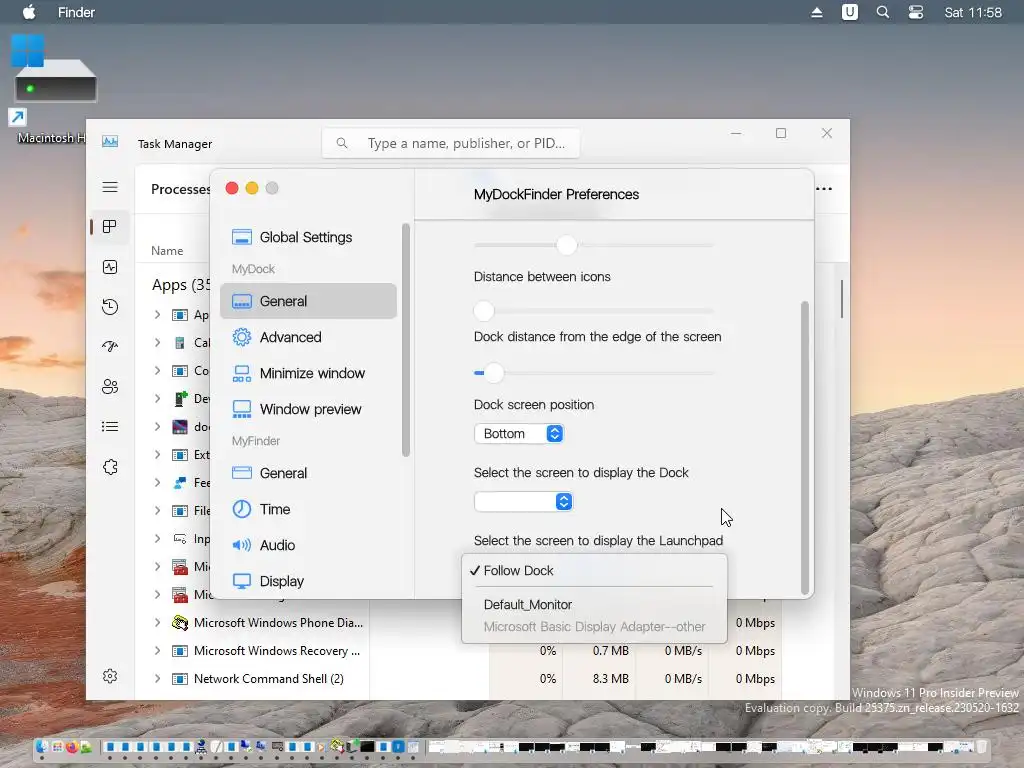Open Launchpad from the dock

pyautogui.click(x=57, y=746)
